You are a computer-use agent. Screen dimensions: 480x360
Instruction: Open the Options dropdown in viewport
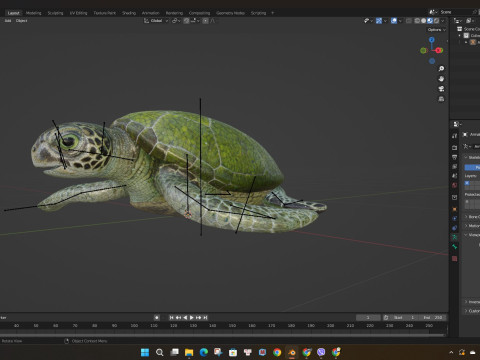pyautogui.click(x=437, y=30)
